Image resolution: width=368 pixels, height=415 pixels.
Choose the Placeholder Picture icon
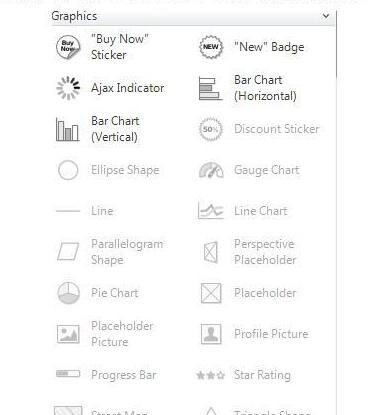click(x=68, y=334)
